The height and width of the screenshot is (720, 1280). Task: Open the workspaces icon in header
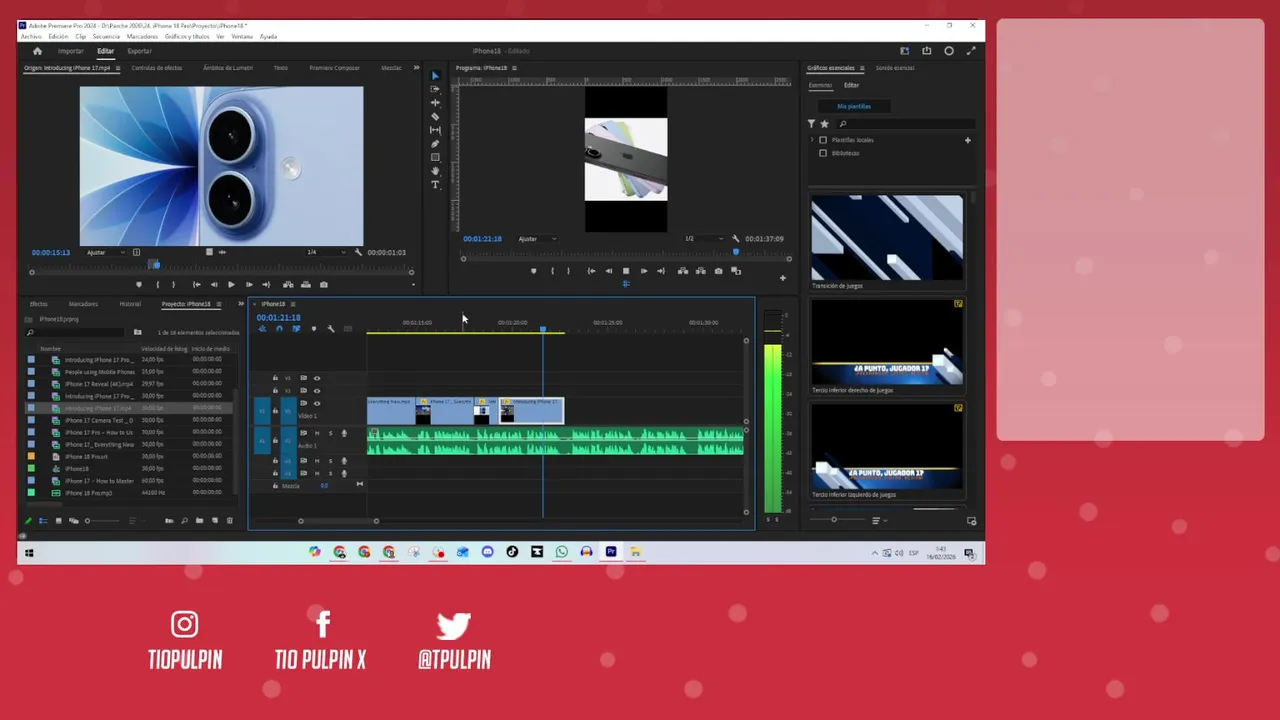[x=905, y=51]
